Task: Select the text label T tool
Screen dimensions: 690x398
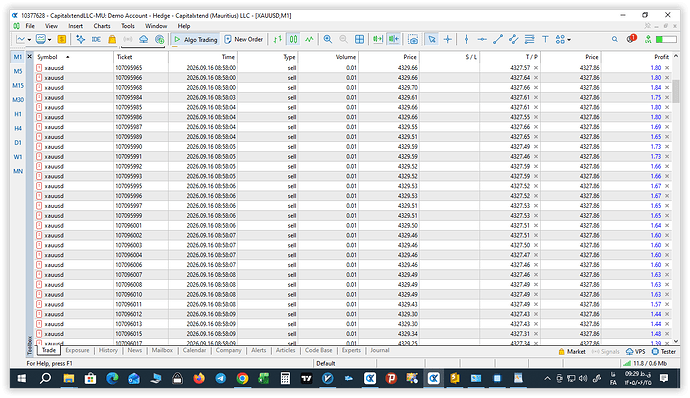Action: (x=545, y=40)
